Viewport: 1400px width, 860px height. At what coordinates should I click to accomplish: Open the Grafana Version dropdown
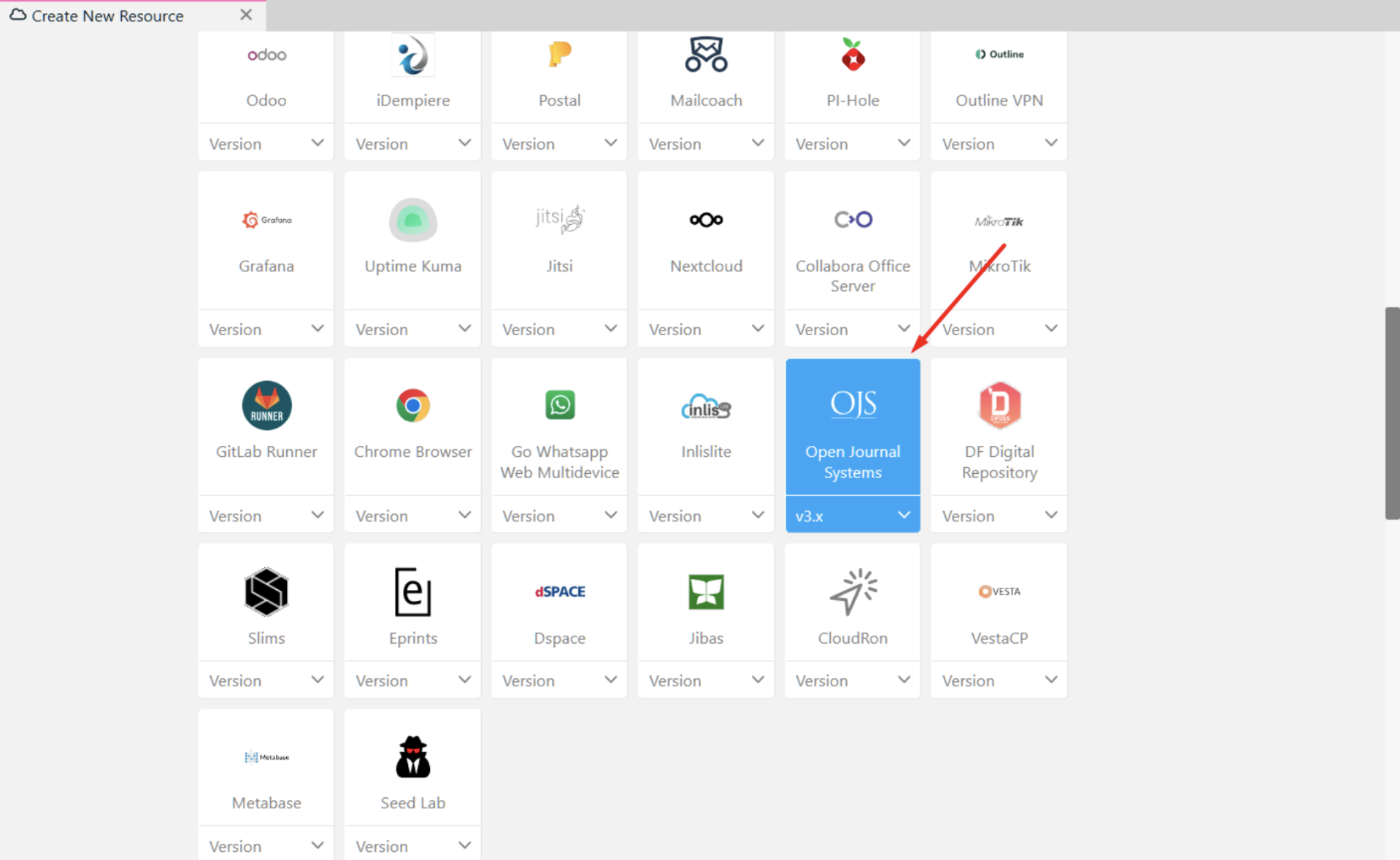point(266,329)
